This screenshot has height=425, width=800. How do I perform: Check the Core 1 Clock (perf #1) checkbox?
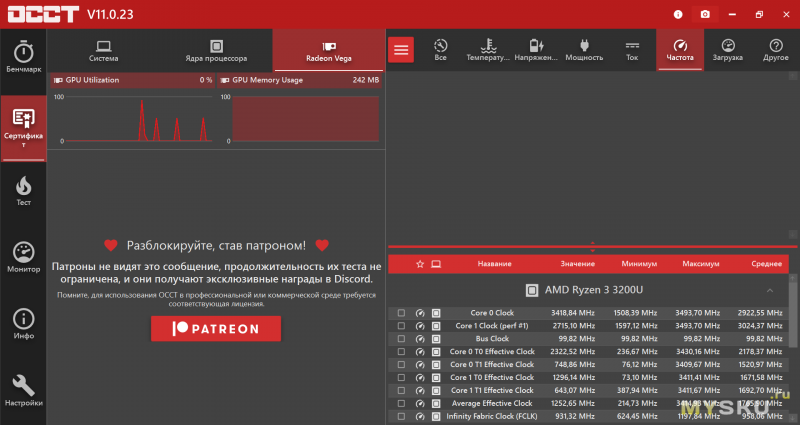click(x=402, y=326)
